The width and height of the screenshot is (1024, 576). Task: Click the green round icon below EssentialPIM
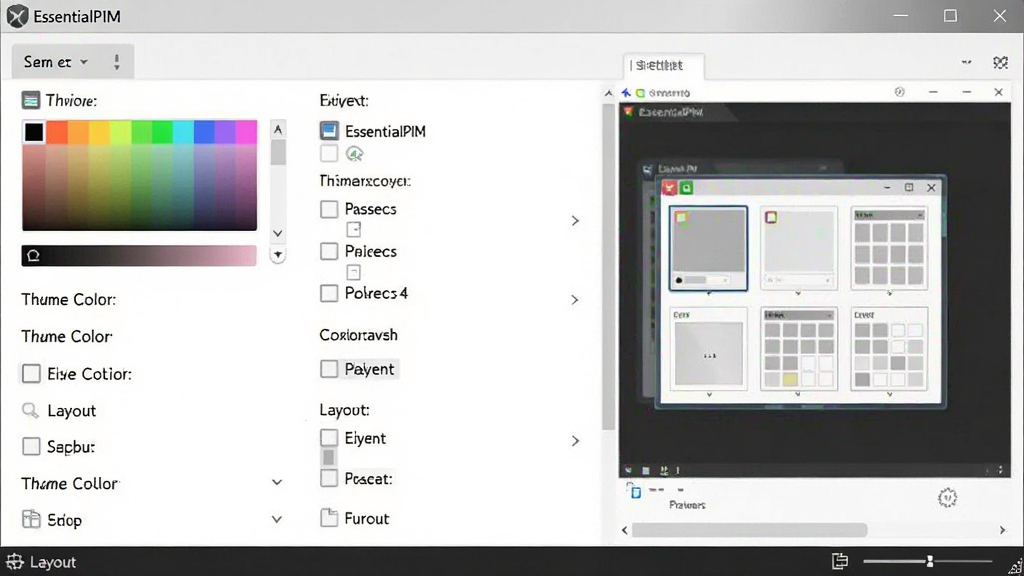click(x=355, y=154)
